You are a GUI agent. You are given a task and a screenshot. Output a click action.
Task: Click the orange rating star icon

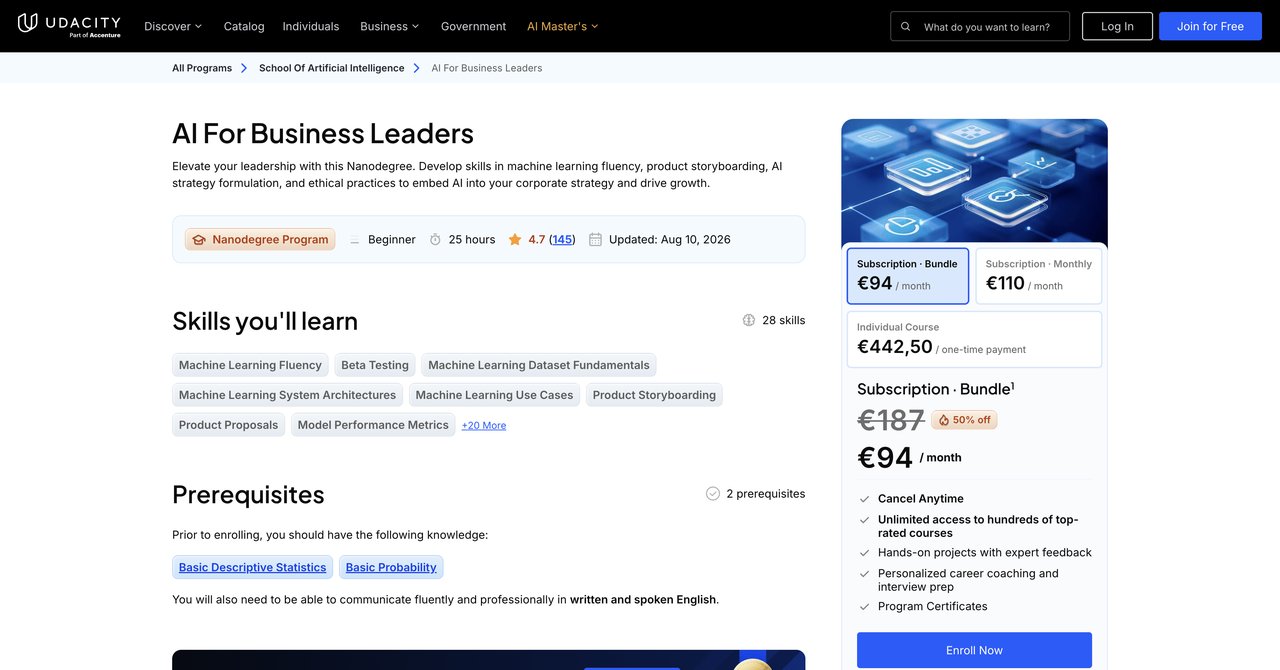click(515, 240)
